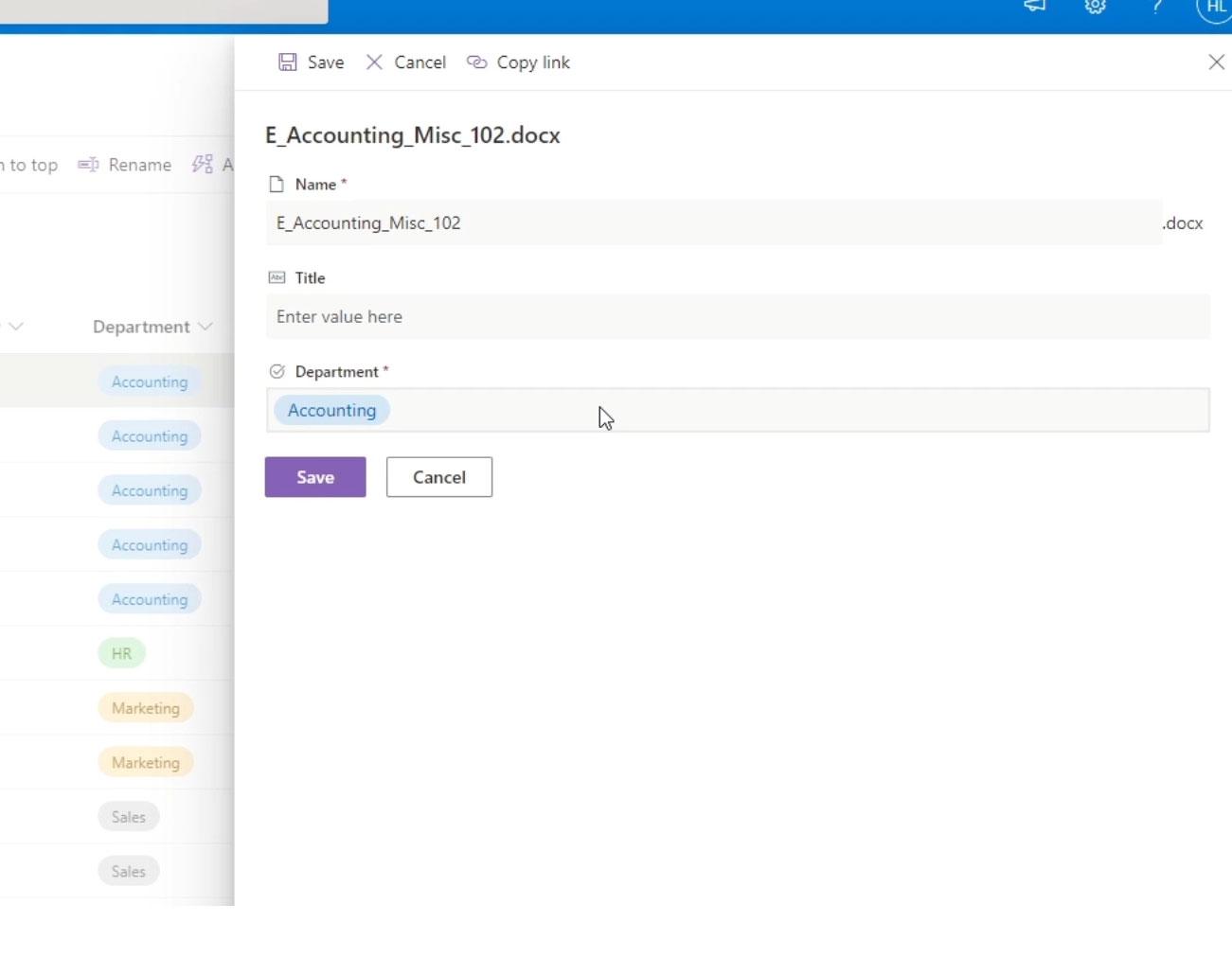Click the Cancel text in the top command bar

click(420, 62)
